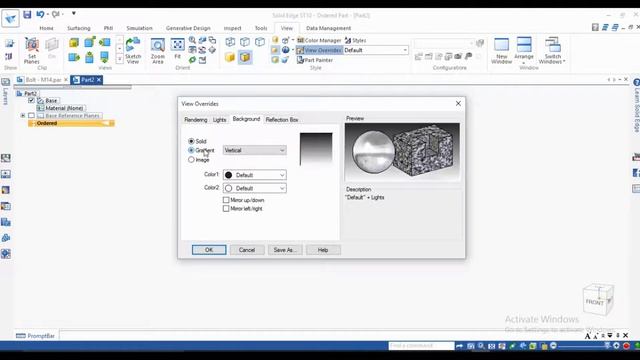This screenshot has width=640, height=360.
Task: Open the Color Manager
Action: click(x=319, y=40)
